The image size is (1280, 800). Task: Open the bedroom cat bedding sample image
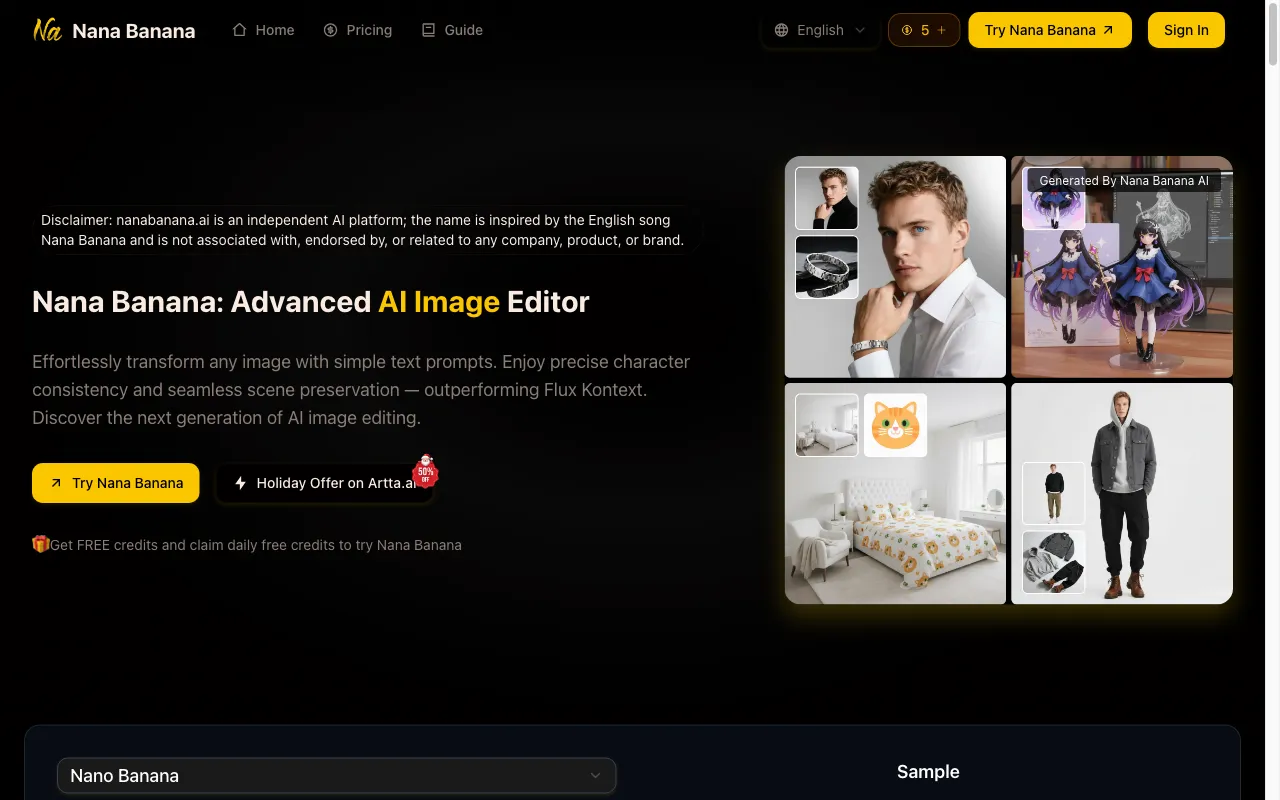point(895,494)
